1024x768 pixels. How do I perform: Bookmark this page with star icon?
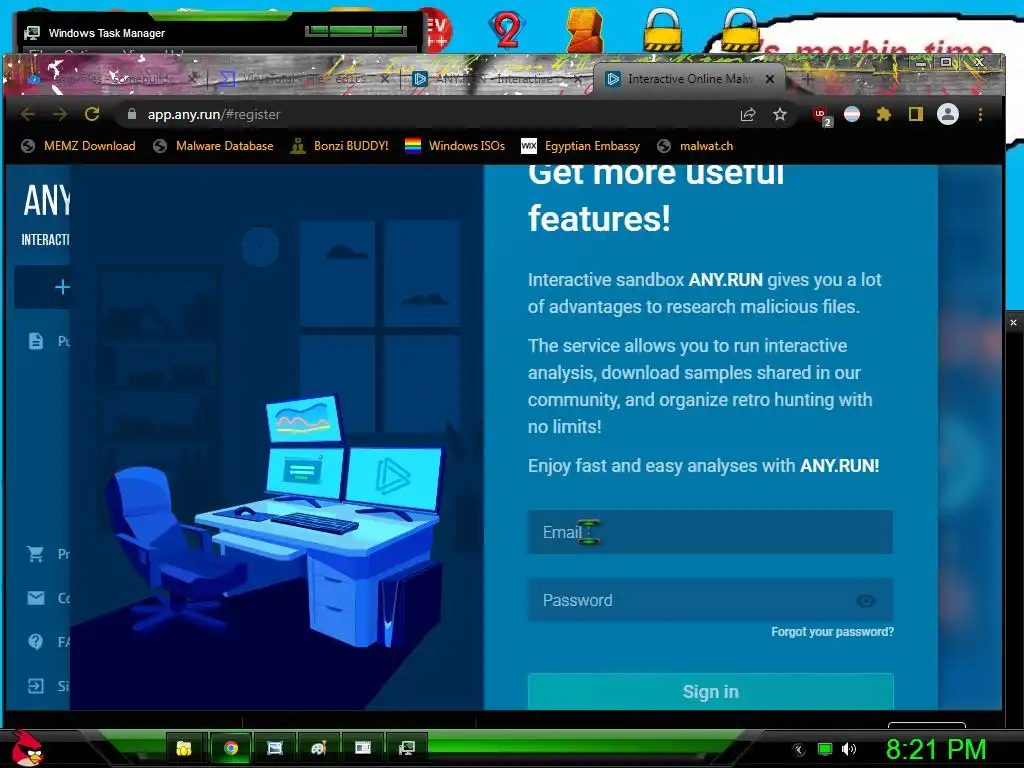[780, 115]
